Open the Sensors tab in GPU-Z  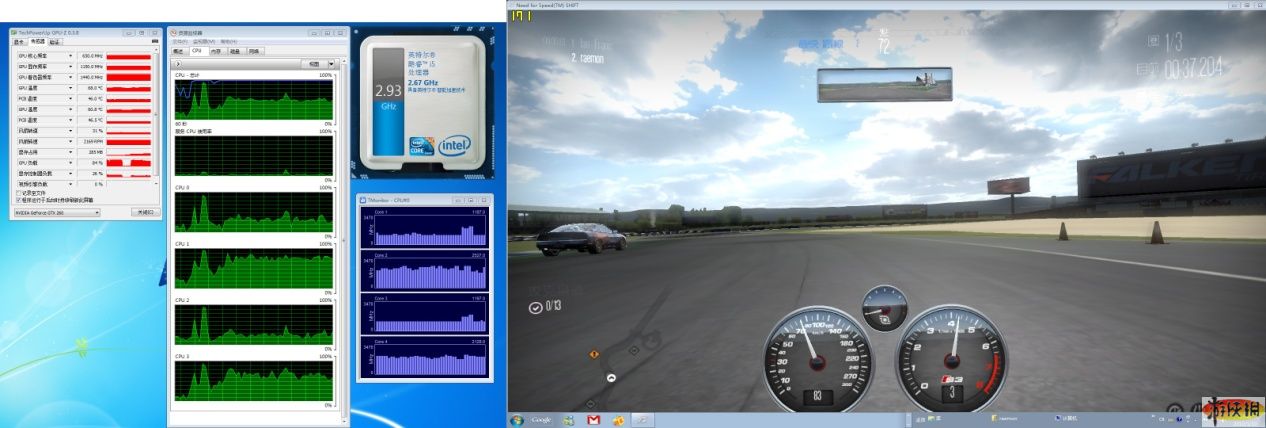pyautogui.click(x=37, y=42)
